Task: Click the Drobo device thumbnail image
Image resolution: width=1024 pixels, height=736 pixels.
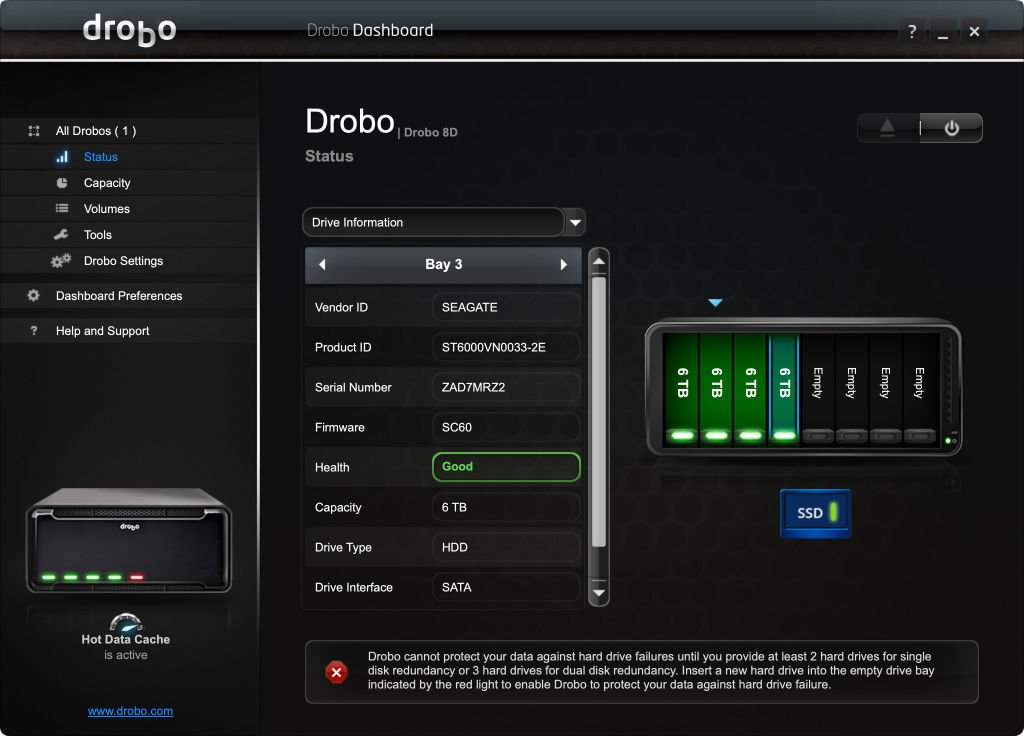Action: point(129,540)
